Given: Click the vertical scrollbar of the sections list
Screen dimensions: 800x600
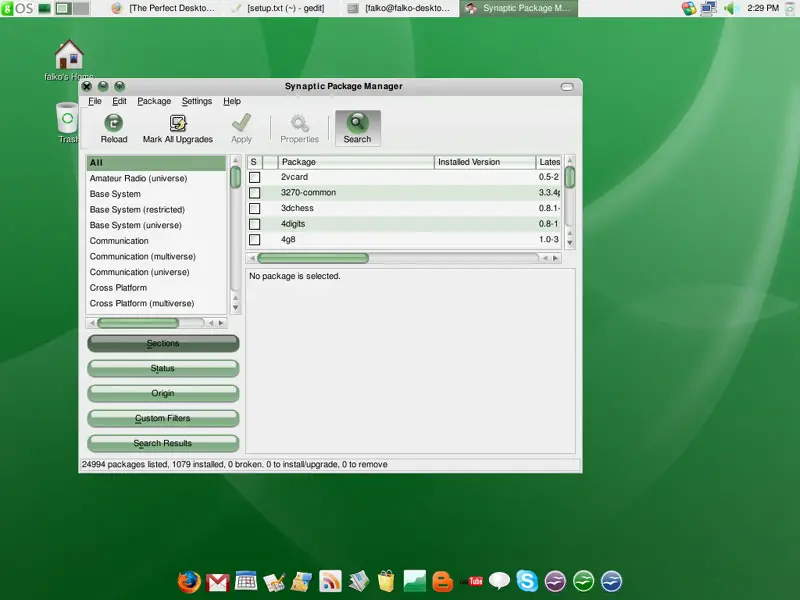Looking at the screenshot, I should [x=235, y=234].
